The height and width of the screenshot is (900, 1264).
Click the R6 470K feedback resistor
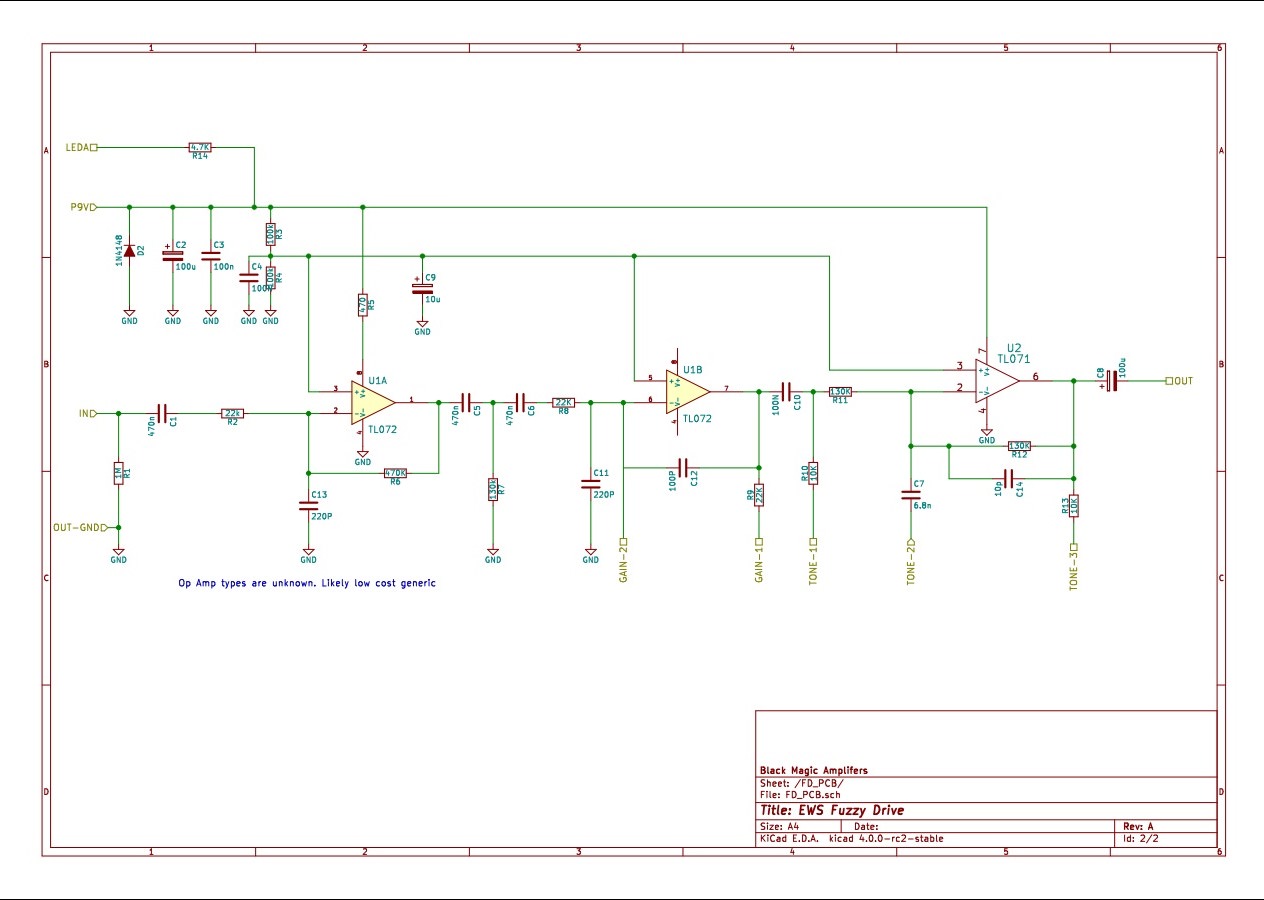[x=395, y=473]
